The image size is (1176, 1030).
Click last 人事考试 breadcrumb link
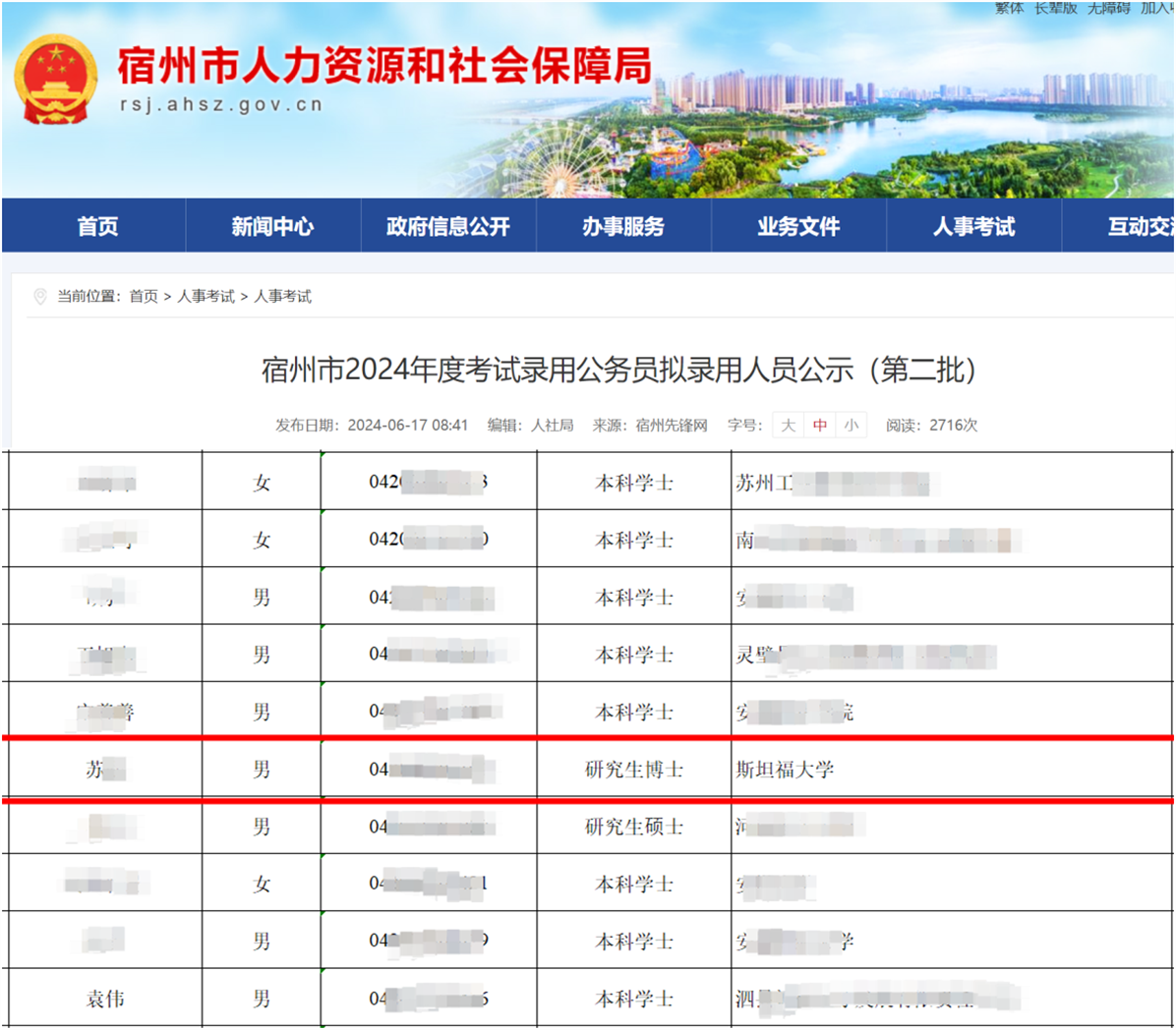point(283,296)
